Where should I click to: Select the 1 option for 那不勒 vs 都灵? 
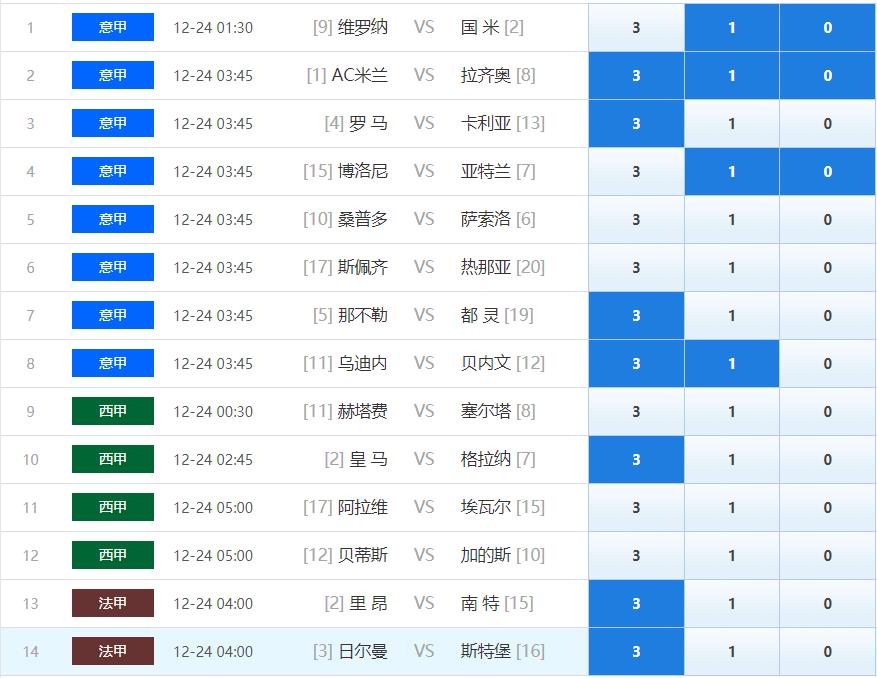click(x=732, y=316)
